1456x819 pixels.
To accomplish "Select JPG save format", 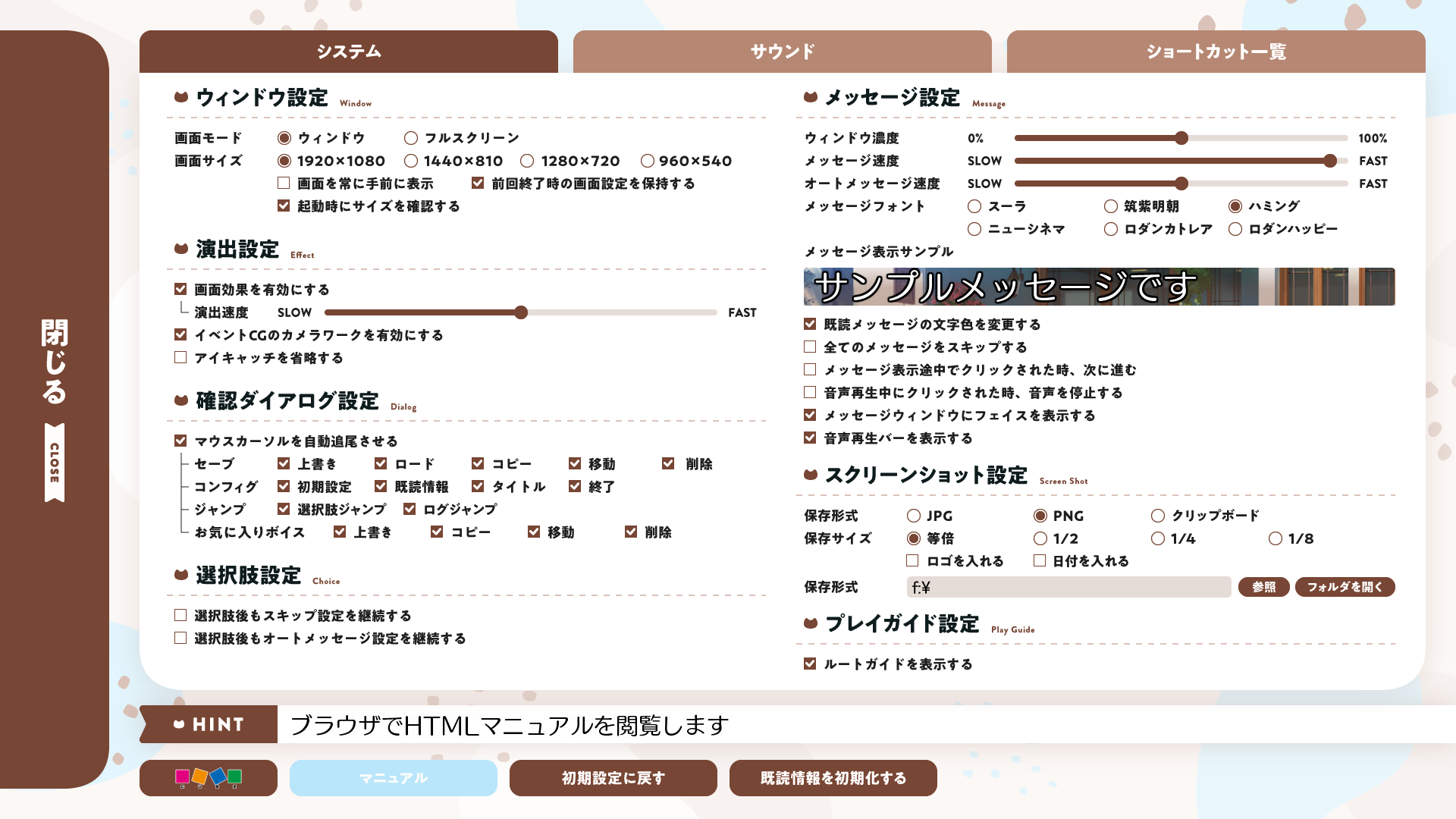I will pyautogui.click(x=914, y=516).
